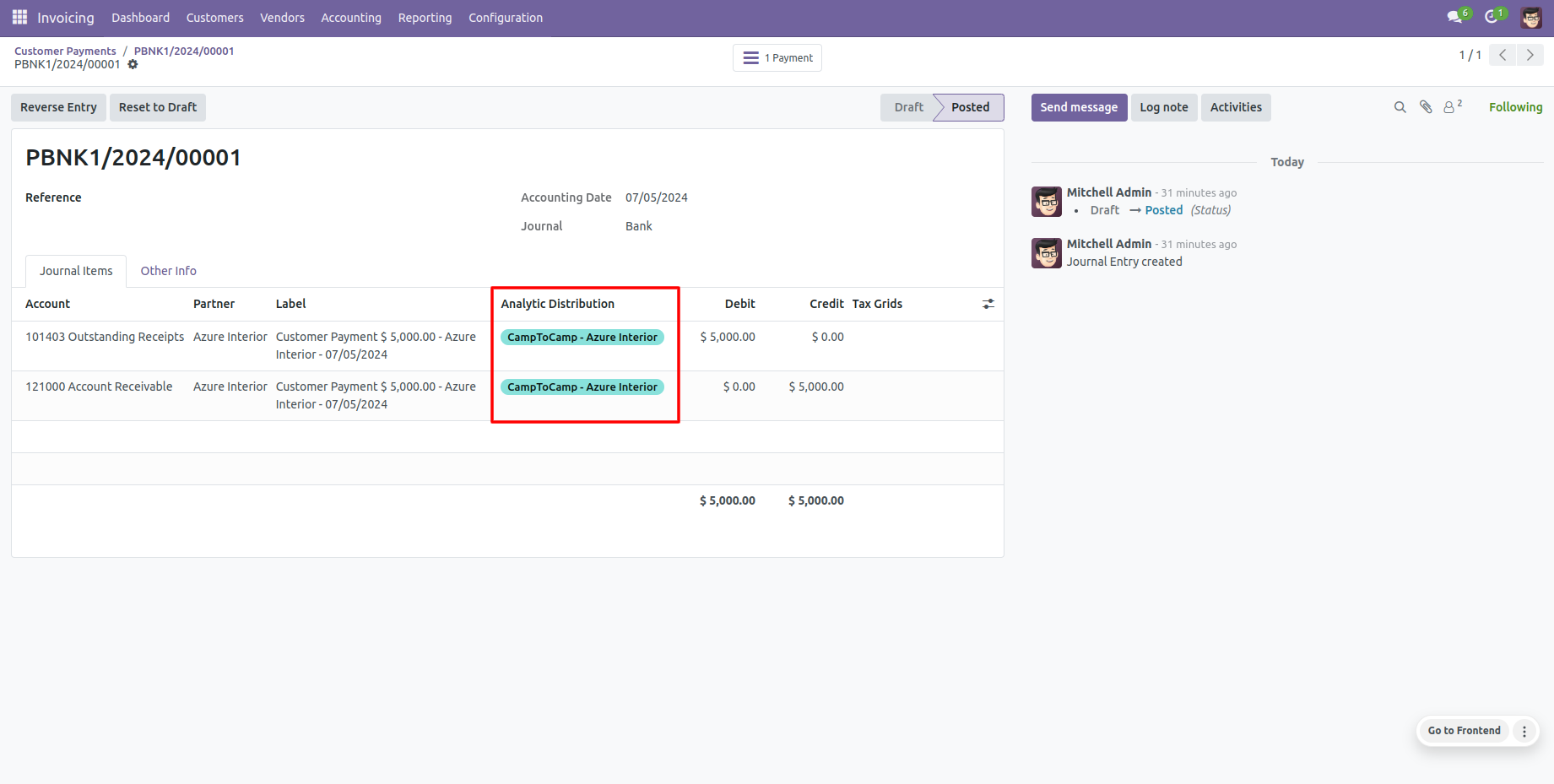Viewport: 1554px width, 784px height.
Task: Toggle Following status
Action: [1515, 107]
